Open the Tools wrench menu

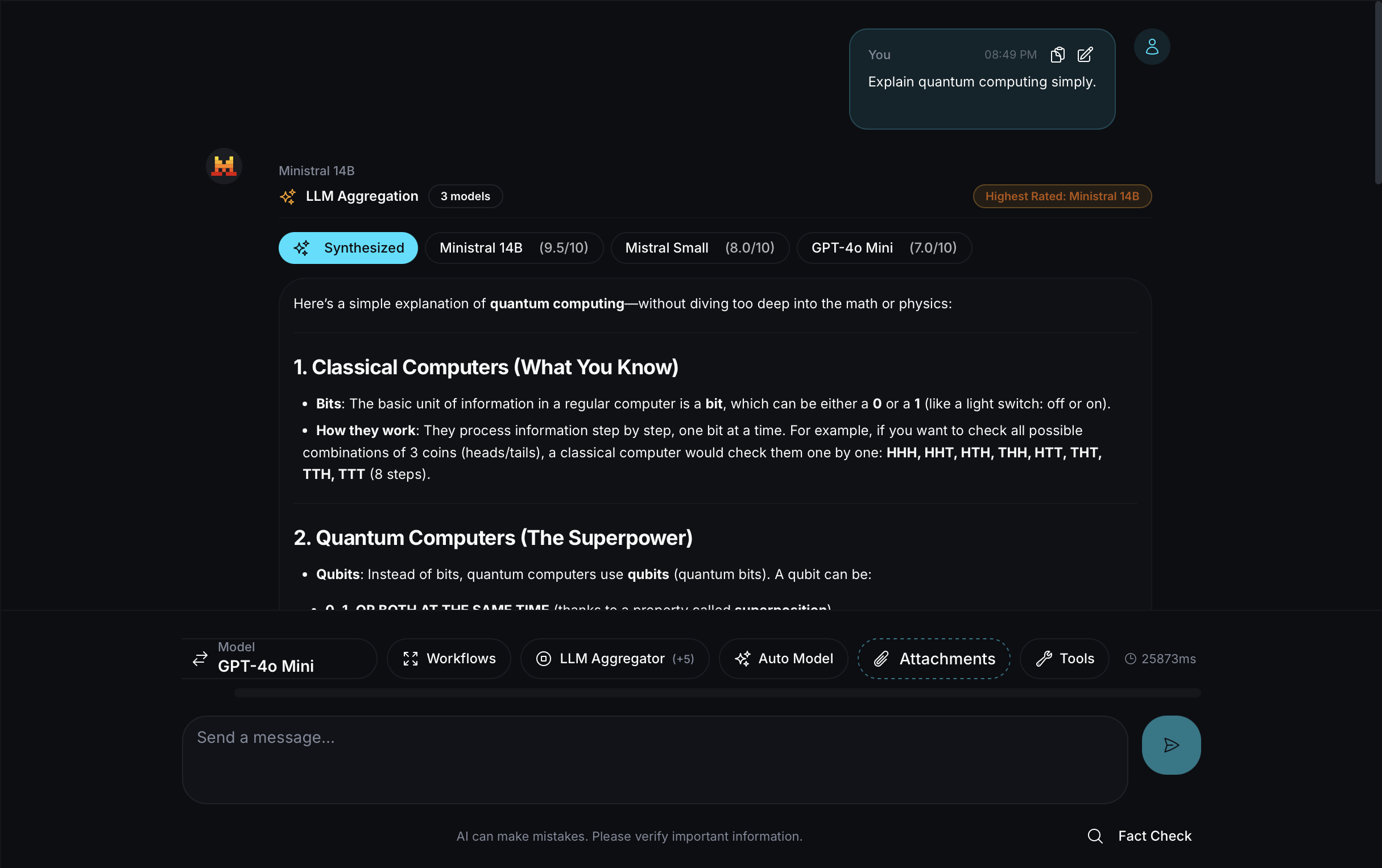point(1064,659)
